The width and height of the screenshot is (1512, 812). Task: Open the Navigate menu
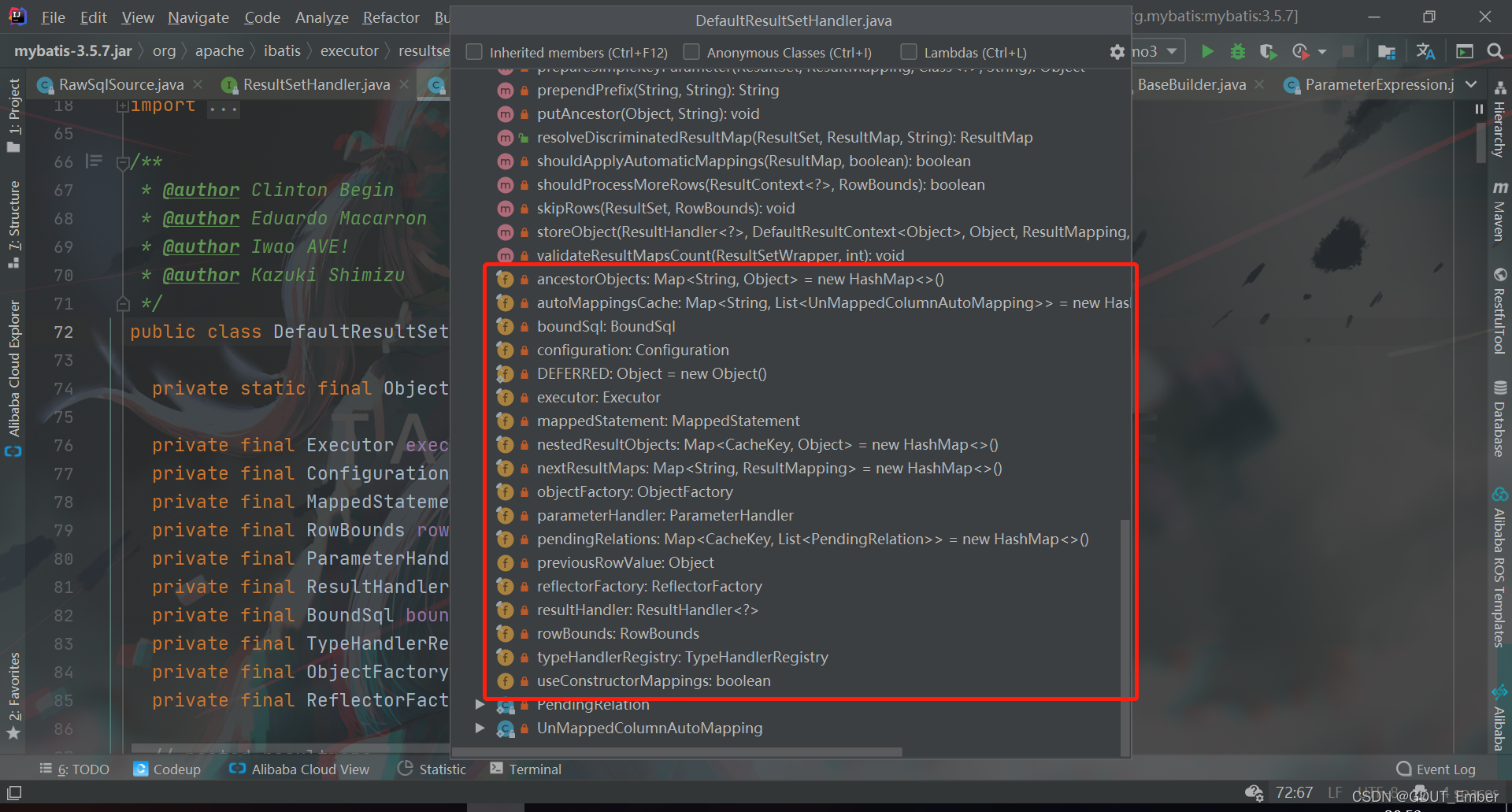[x=198, y=17]
